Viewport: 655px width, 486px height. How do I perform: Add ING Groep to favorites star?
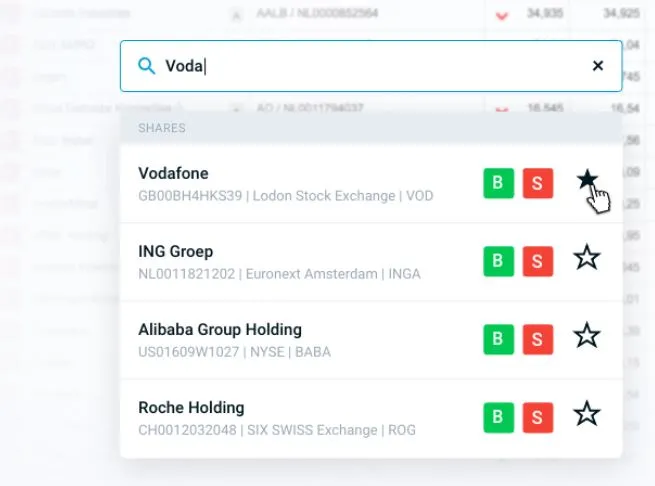(587, 257)
